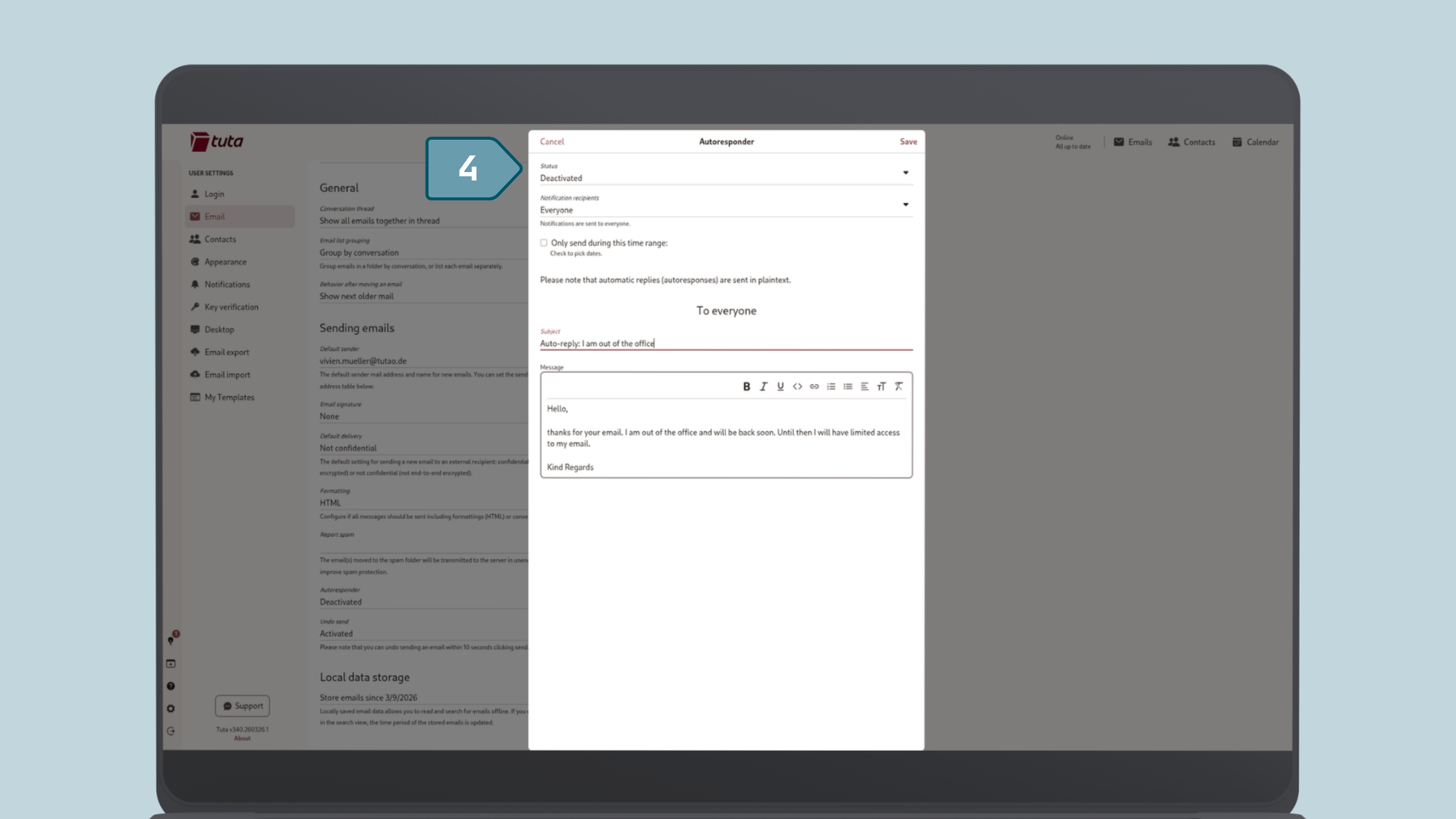Toggle text alignment in the message editor
1456x819 pixels.
[864, 386]
